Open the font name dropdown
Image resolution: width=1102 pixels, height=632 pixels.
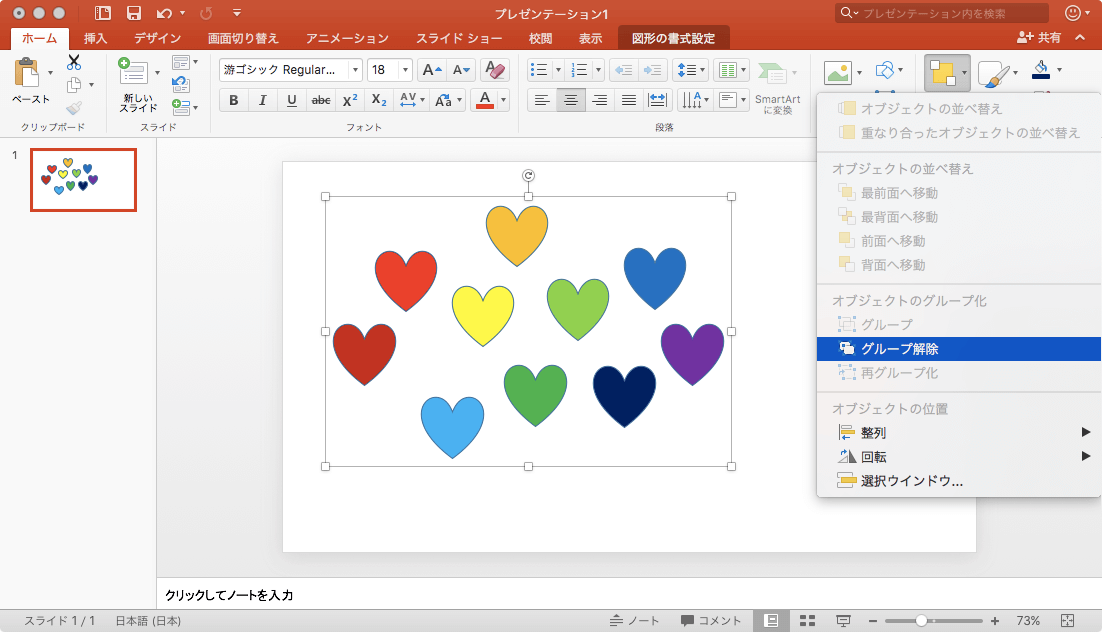(354, 70)
